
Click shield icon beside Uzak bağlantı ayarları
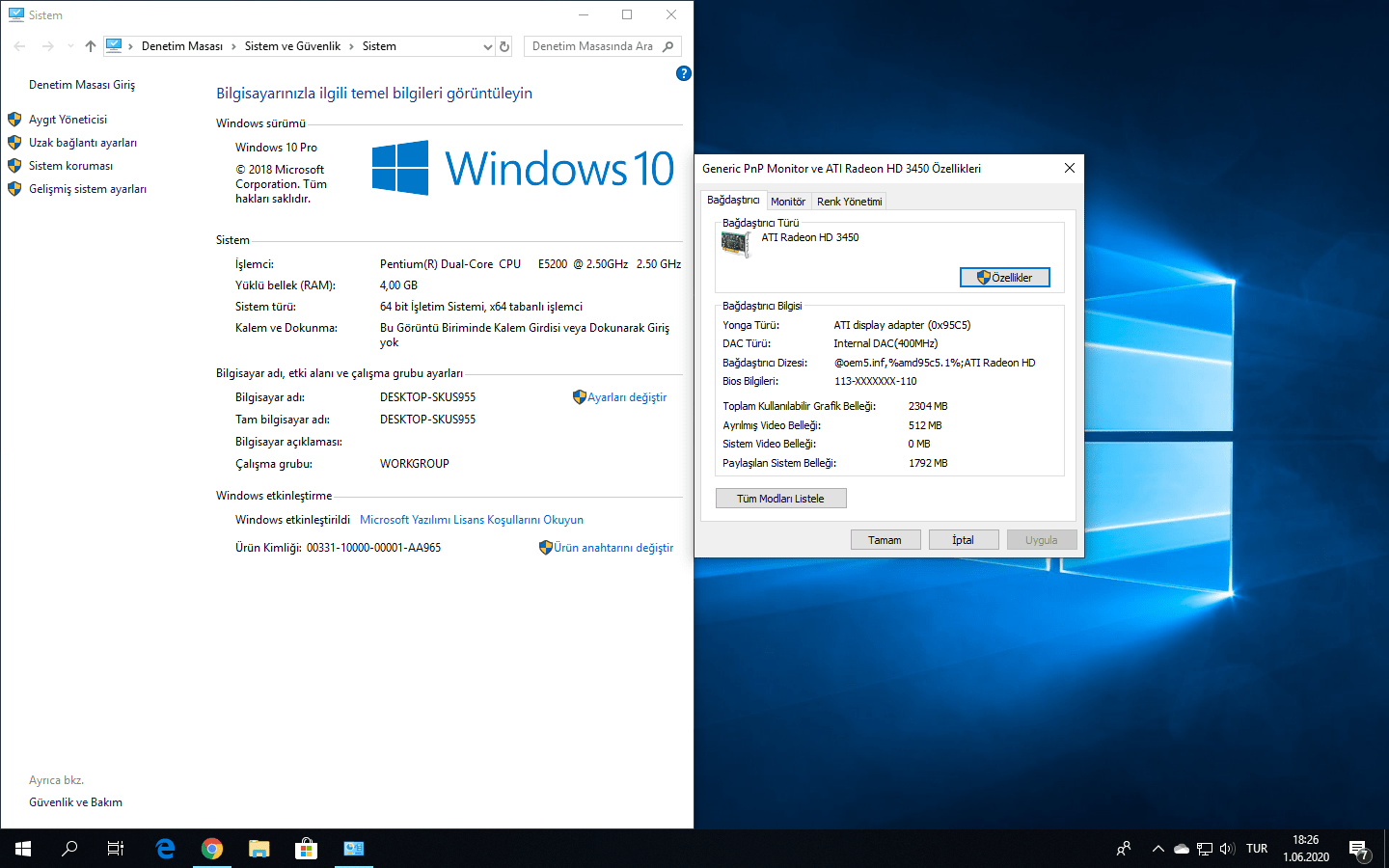pyautogui.click(x=14, y=143)
